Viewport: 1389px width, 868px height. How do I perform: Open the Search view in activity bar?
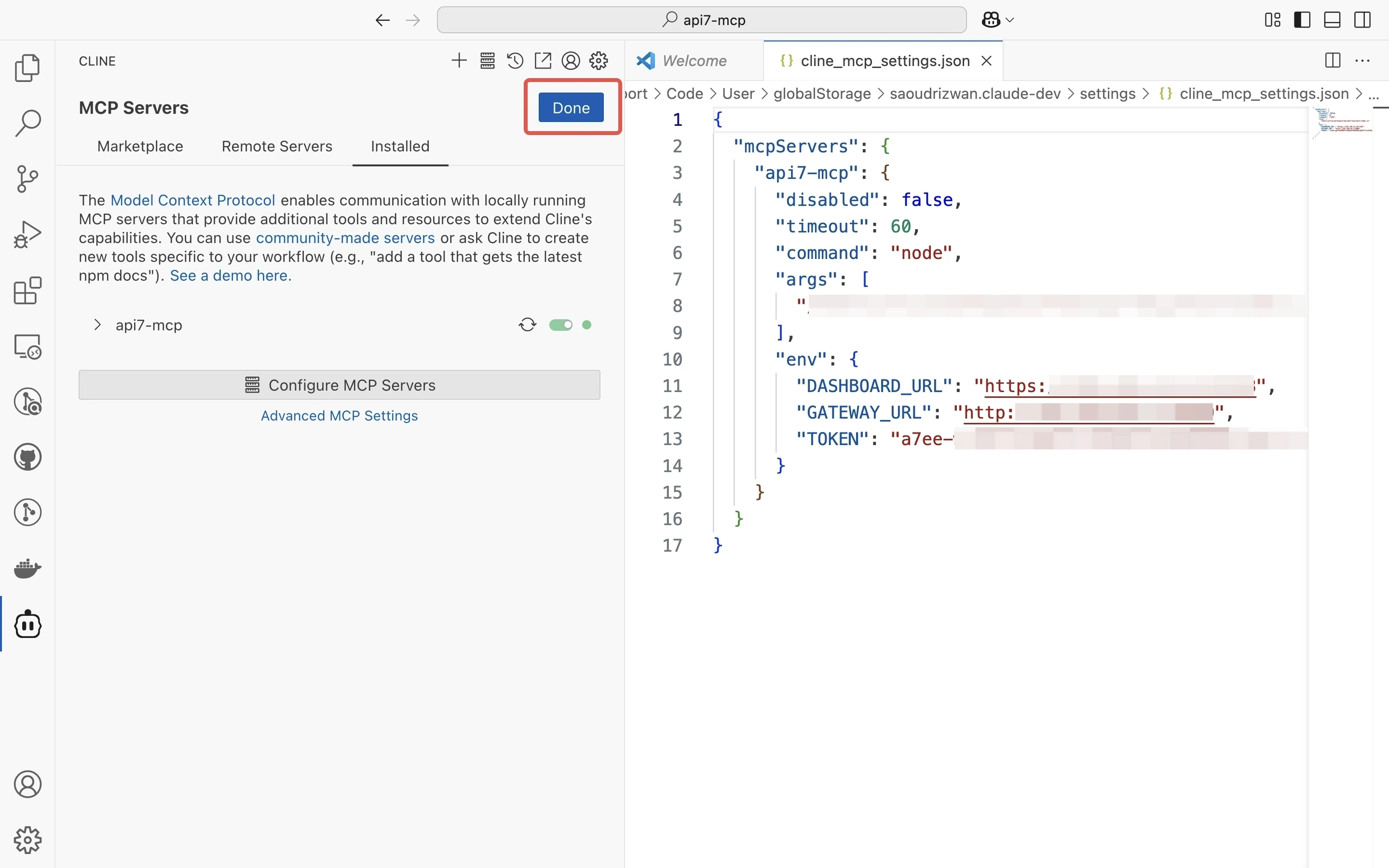(27, 123)
